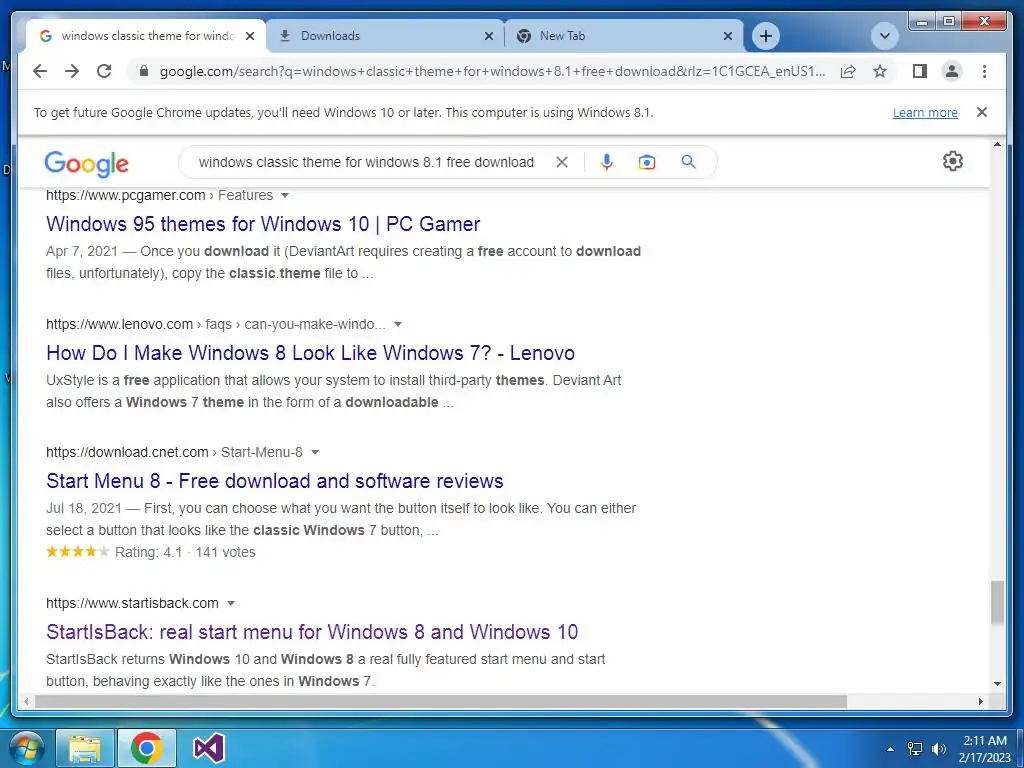Open Visual Studio from the taskbar

pyautogui.click(x=209, y=748)
